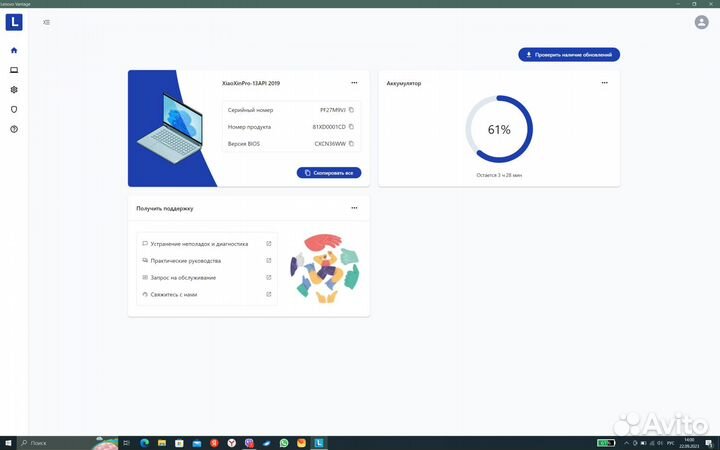Open Yandex Browser from the taskbar

point(231,443)
